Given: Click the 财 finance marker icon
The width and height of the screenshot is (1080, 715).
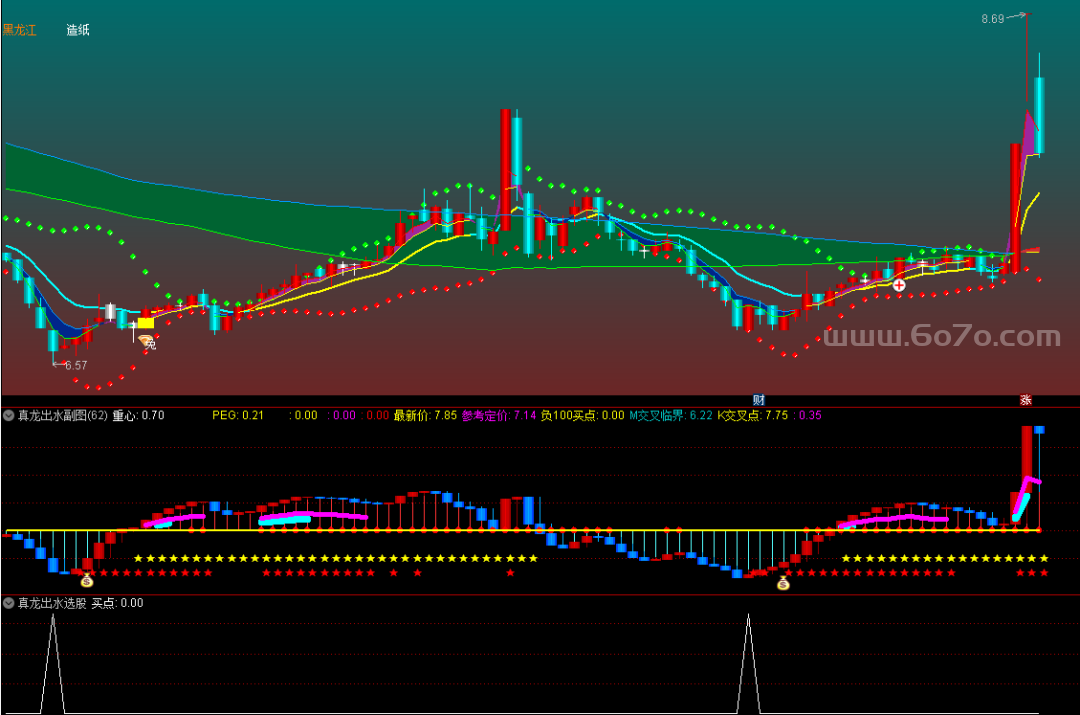Looking at the screenshot, I should coord(759,400).
